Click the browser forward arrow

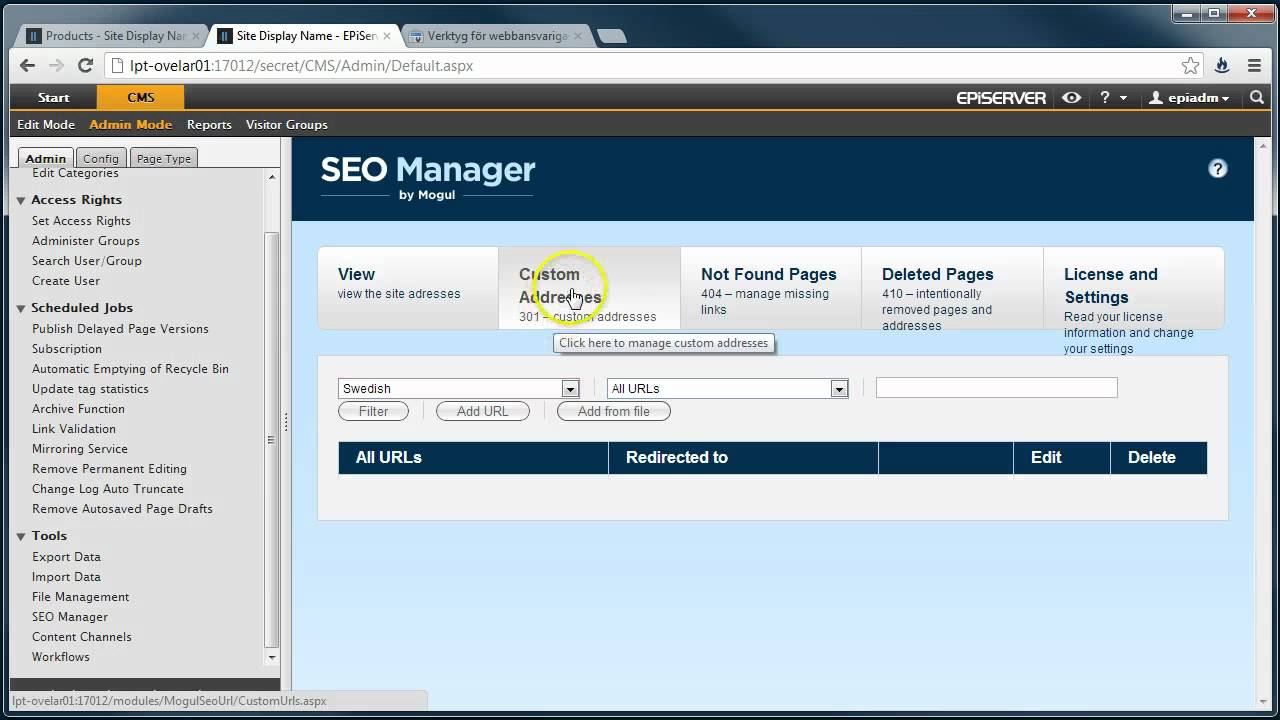coord(56,66)
